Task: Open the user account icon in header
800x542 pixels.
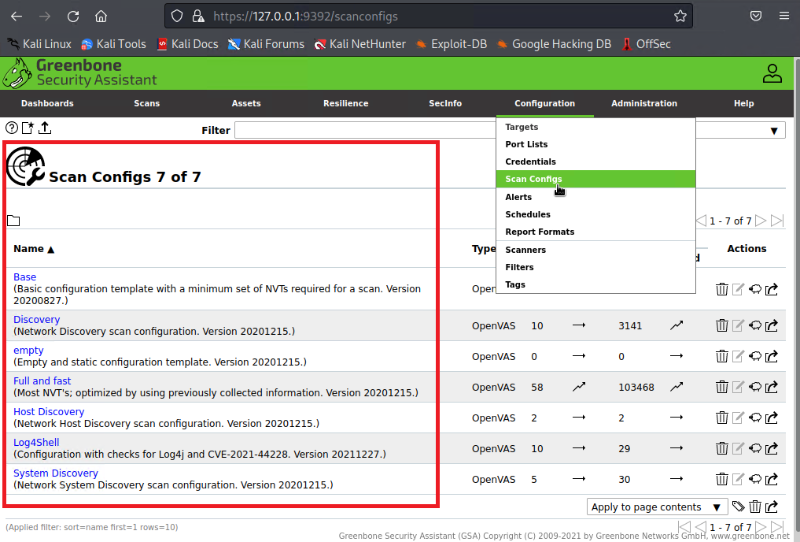Action: (x=772, y=73)
